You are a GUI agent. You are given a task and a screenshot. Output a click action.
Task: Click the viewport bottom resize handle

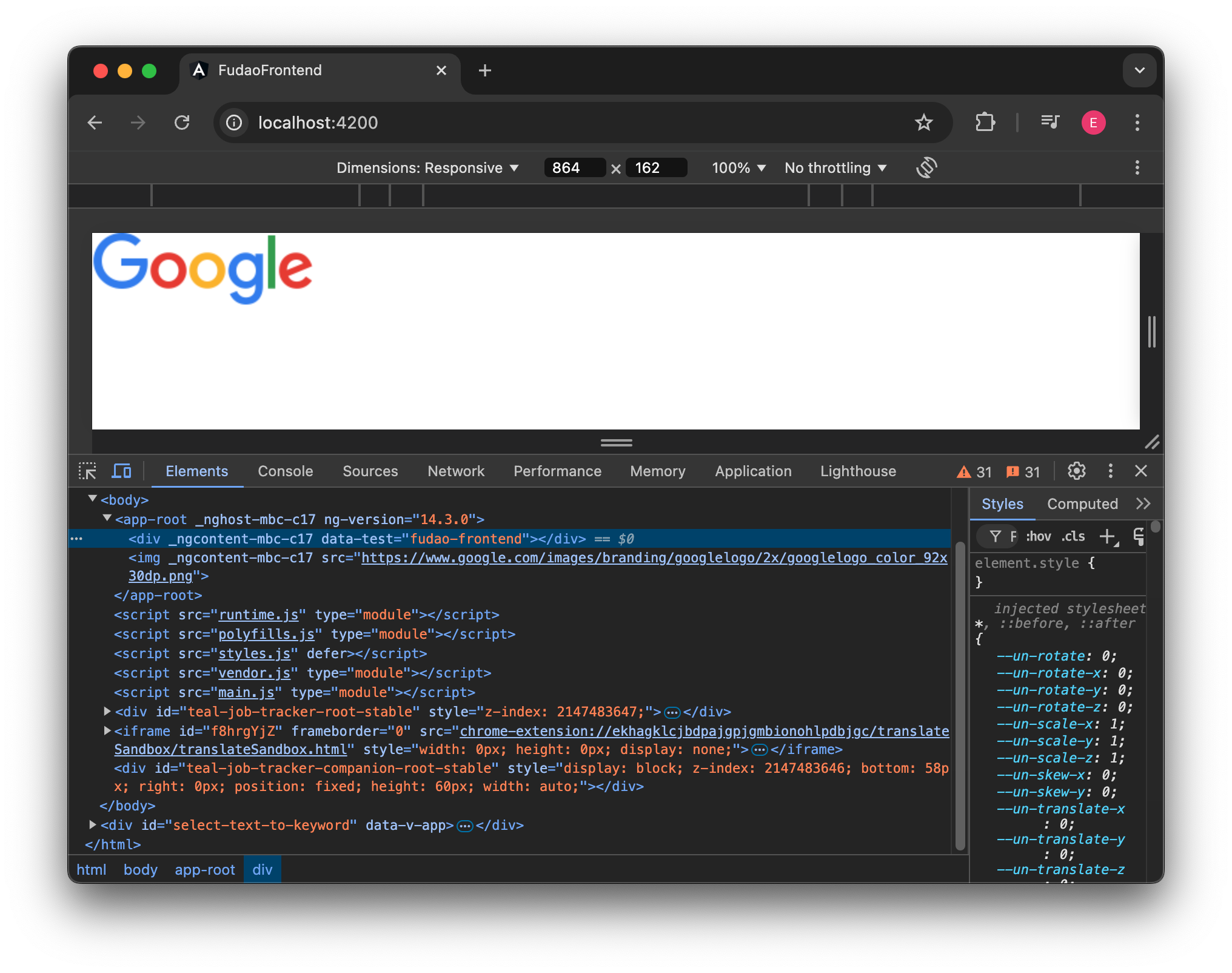tap(616, 443)
